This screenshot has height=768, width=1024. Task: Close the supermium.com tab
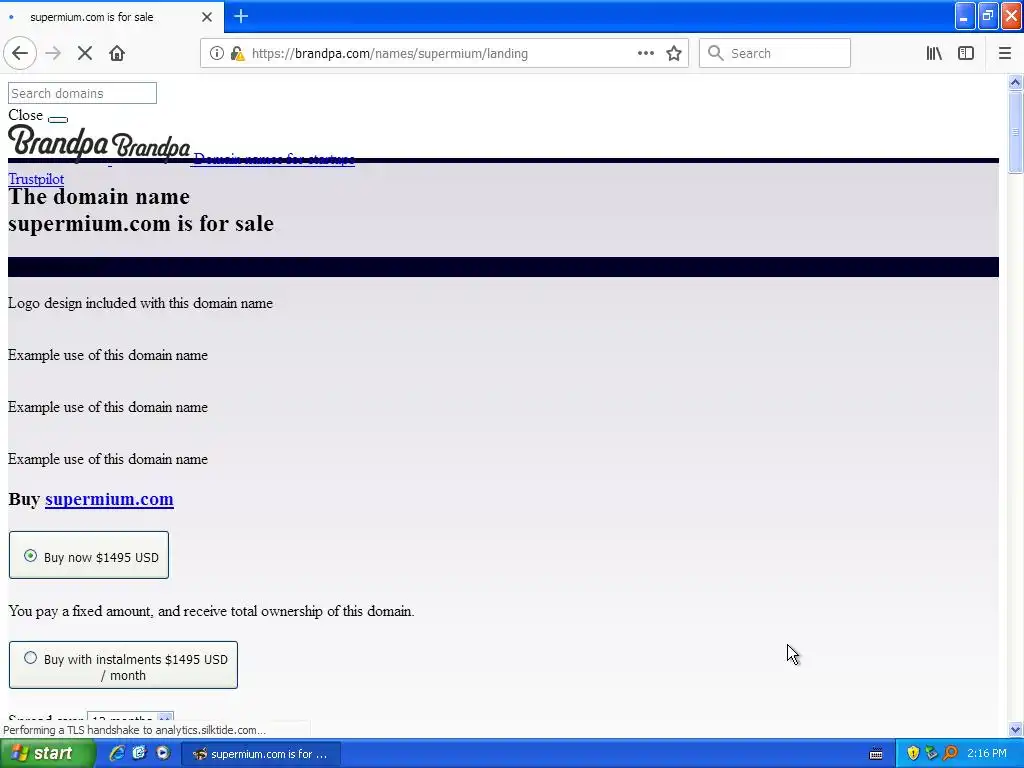pyautogui.click(x=207, y=17)
